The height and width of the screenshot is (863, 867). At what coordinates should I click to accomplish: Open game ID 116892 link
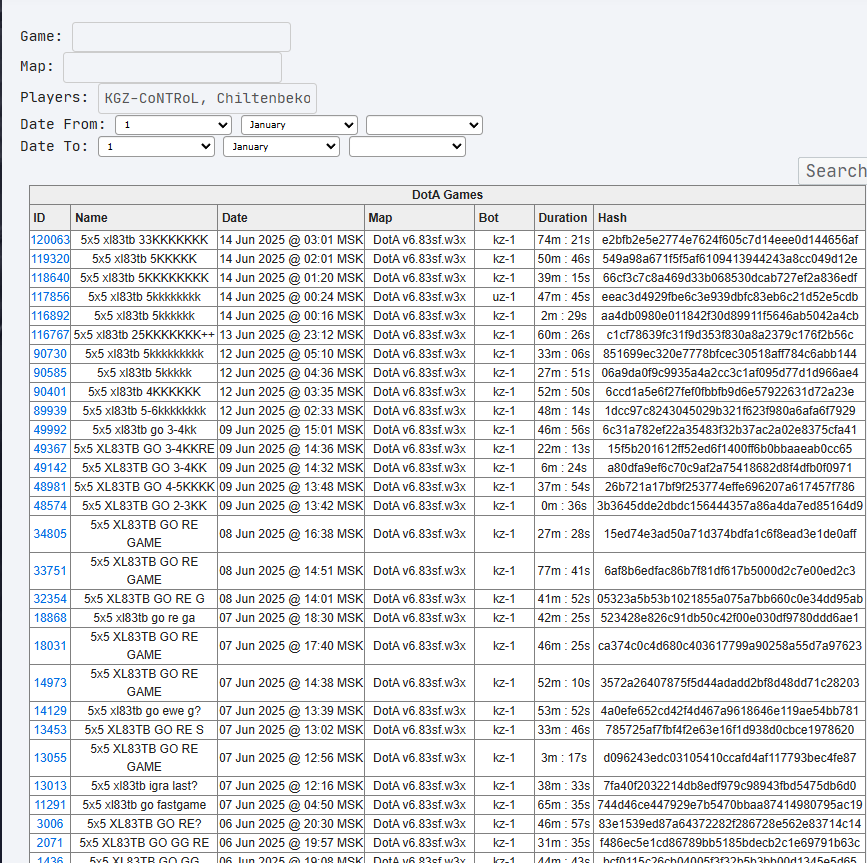click(50, 316)
